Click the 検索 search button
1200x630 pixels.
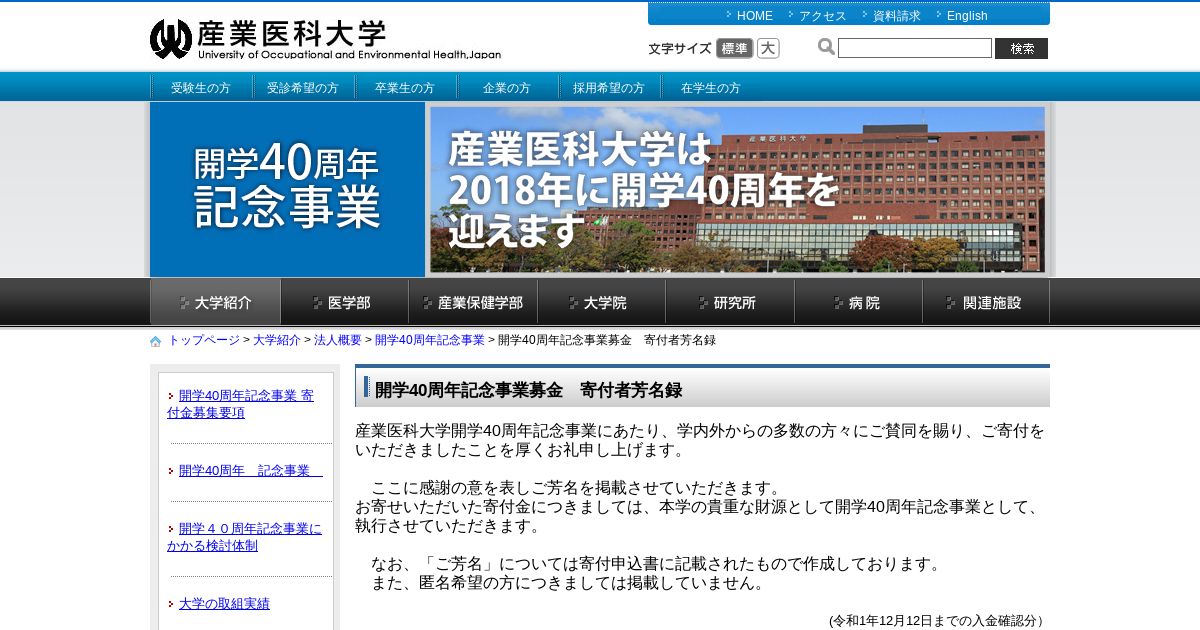coord(1021,48)
